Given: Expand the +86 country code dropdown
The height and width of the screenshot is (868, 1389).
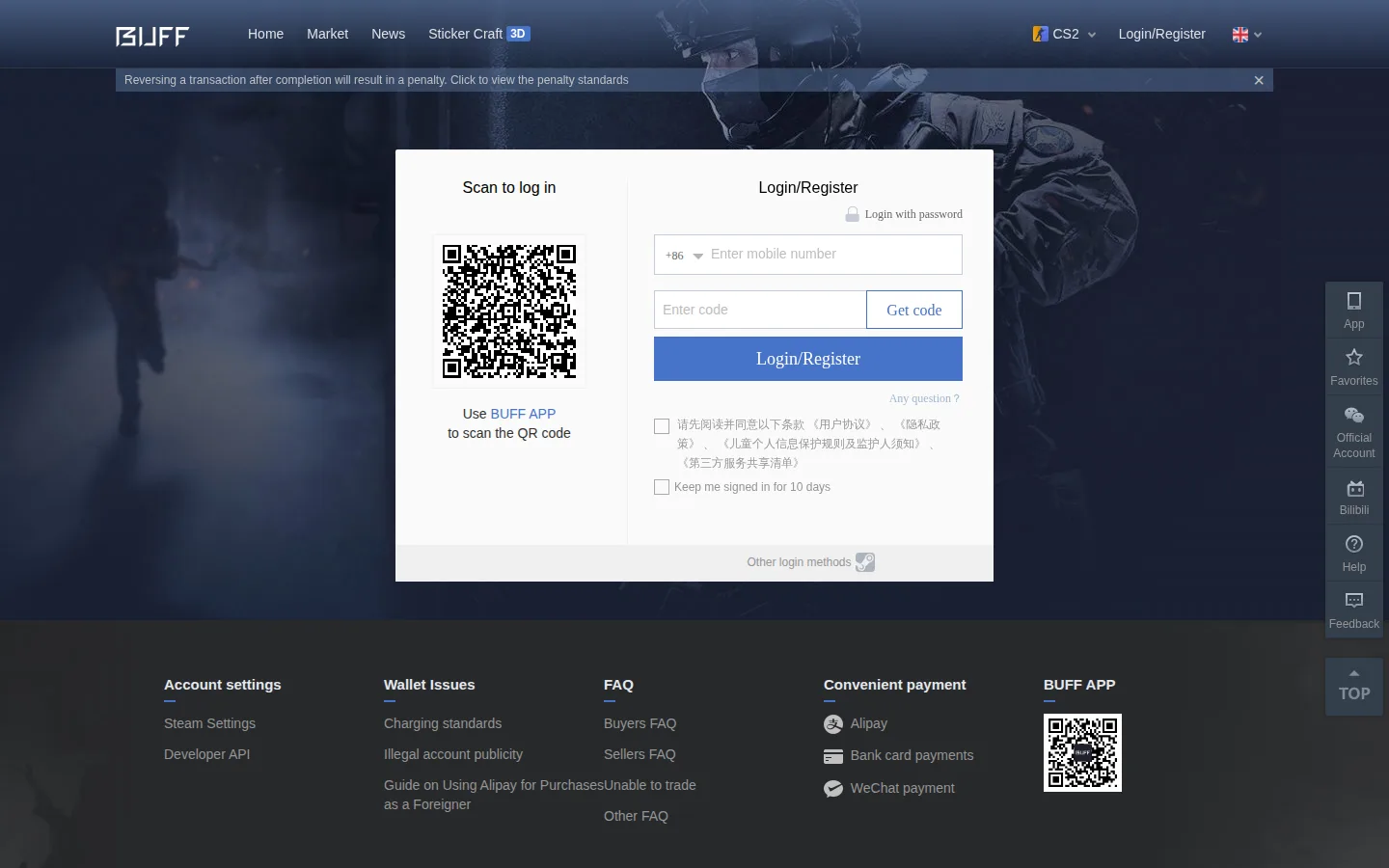Looking at the screenshot, I should pos(684,256).
